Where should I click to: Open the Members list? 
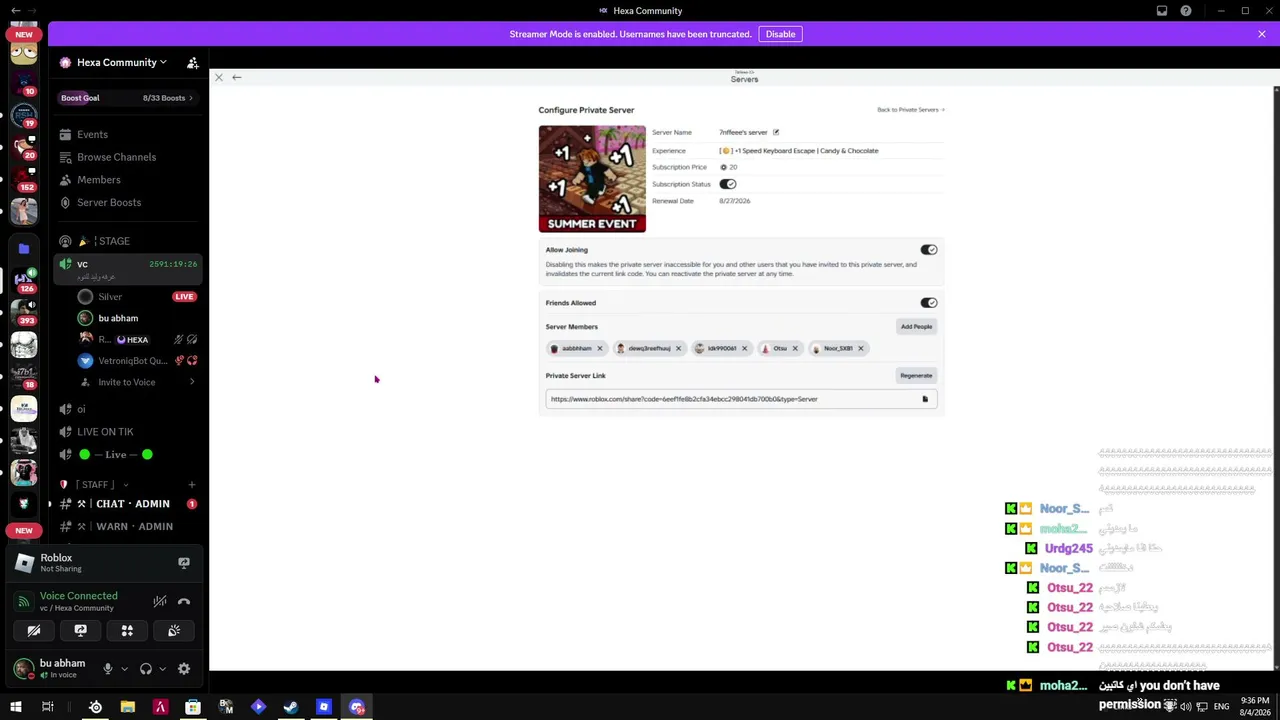(x=128, y=180)
